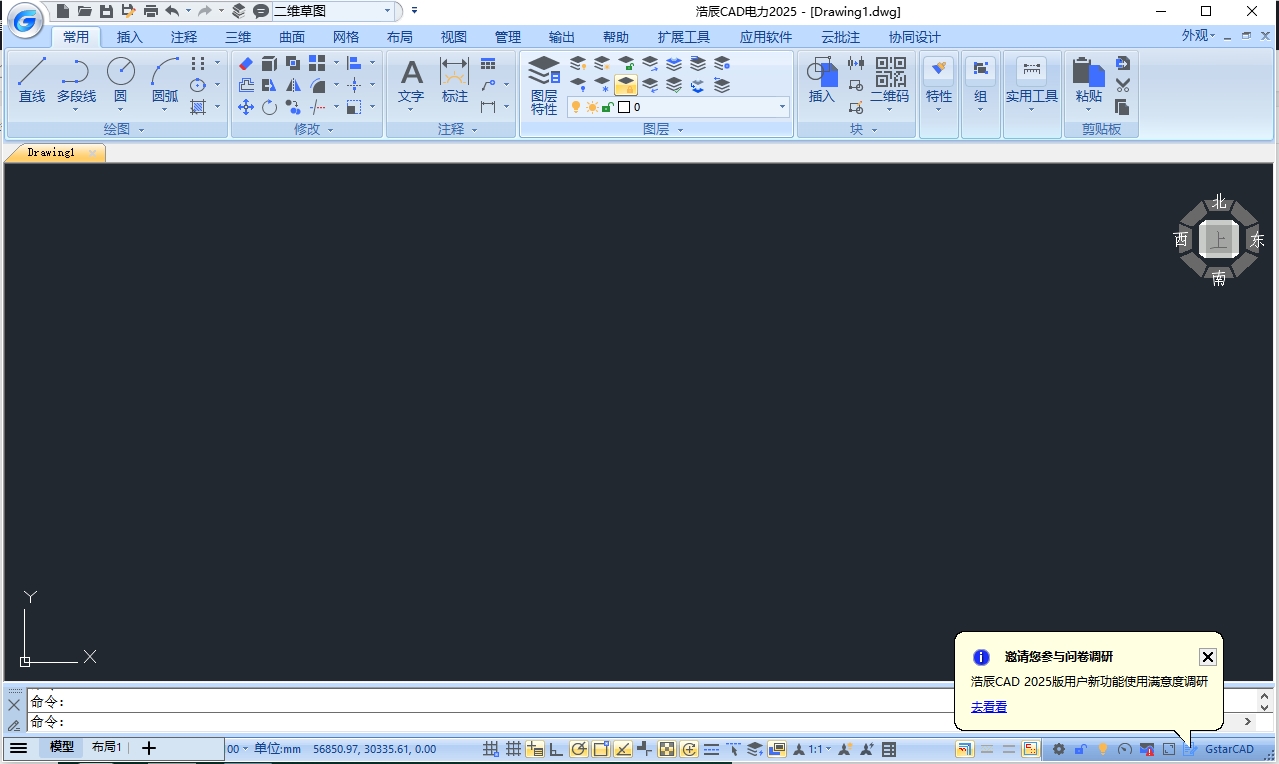Select the Line (直线) drawing tool
1279x764 pixels.
tap(32, 79)
